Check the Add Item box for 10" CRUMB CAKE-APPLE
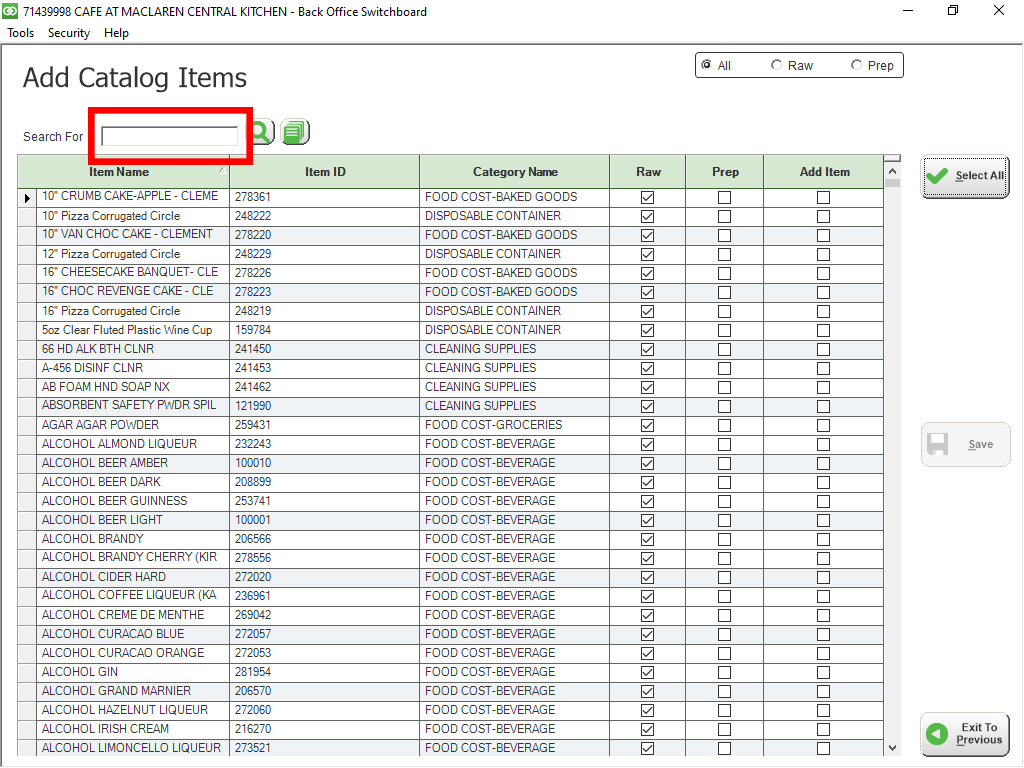The width and height of the screenshot is (1024, 768). pyautogui.click(x=823, y=197)
